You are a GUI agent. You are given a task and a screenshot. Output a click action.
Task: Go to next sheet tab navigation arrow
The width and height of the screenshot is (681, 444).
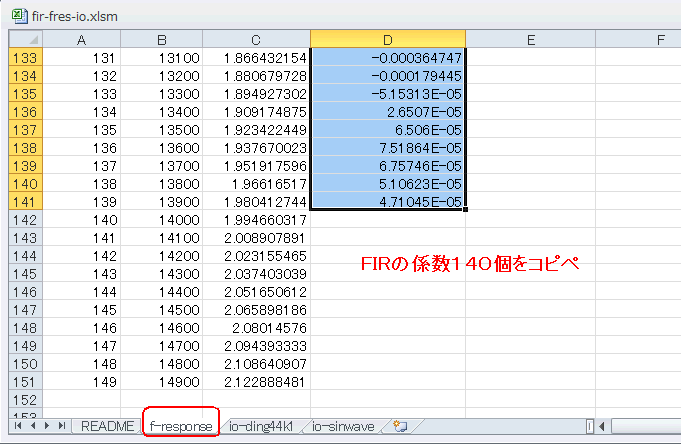point(47,426)
